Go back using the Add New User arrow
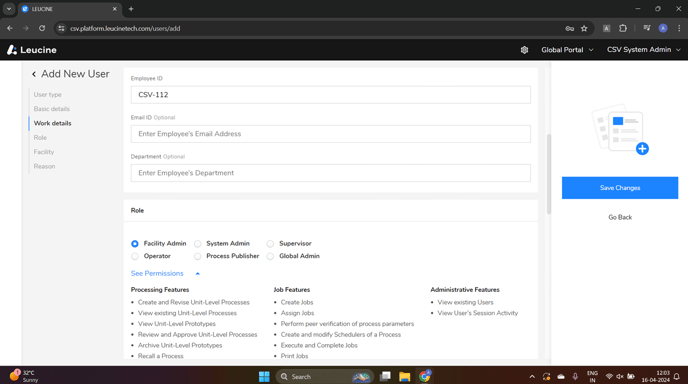Viewport: 688px width, 384px height. (34, 74)
